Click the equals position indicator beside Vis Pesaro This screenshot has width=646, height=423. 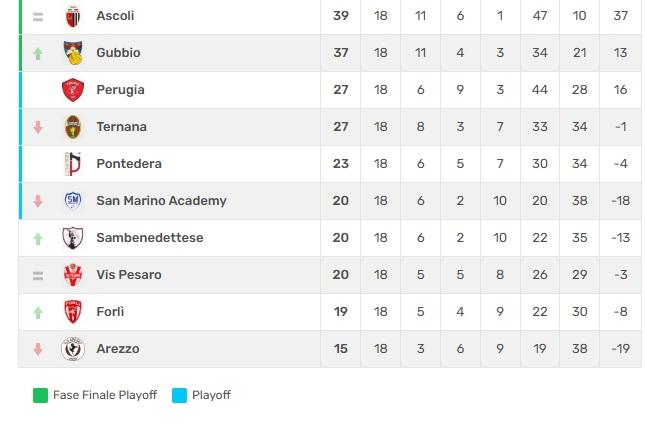pos(38,275)
